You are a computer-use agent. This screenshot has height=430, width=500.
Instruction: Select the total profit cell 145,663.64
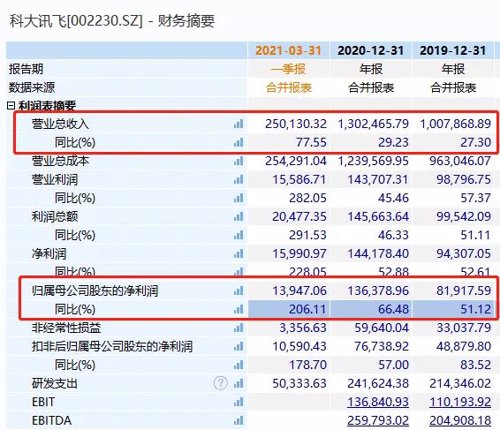click(x=378, y=217)
